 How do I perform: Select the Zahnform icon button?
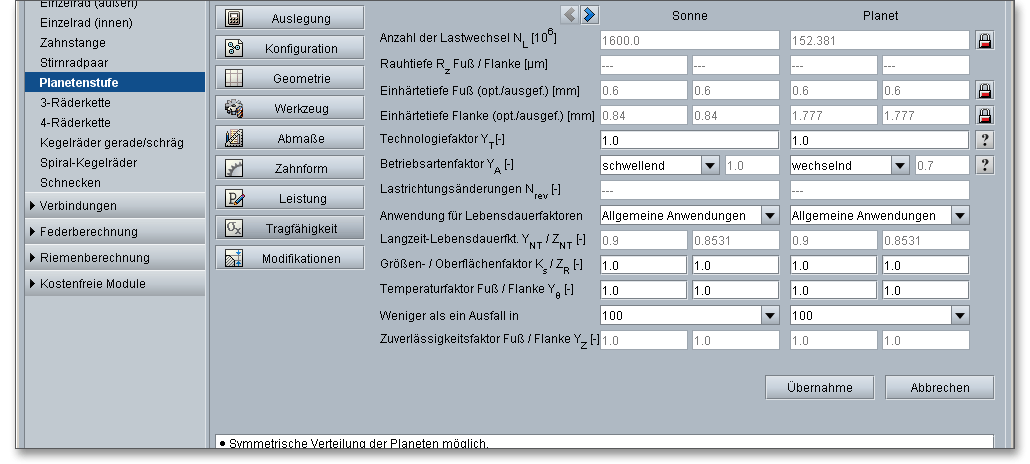pos(235,168)
